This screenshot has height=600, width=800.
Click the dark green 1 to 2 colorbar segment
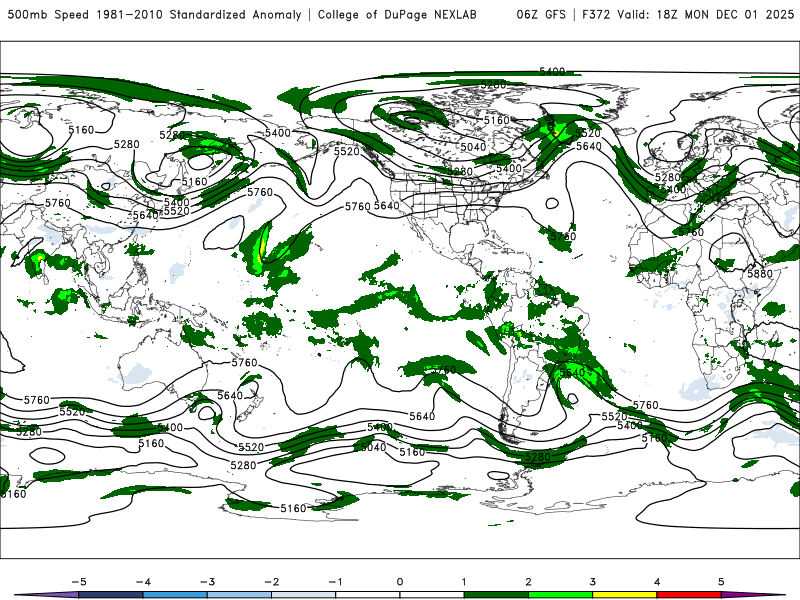coord(496,595)
